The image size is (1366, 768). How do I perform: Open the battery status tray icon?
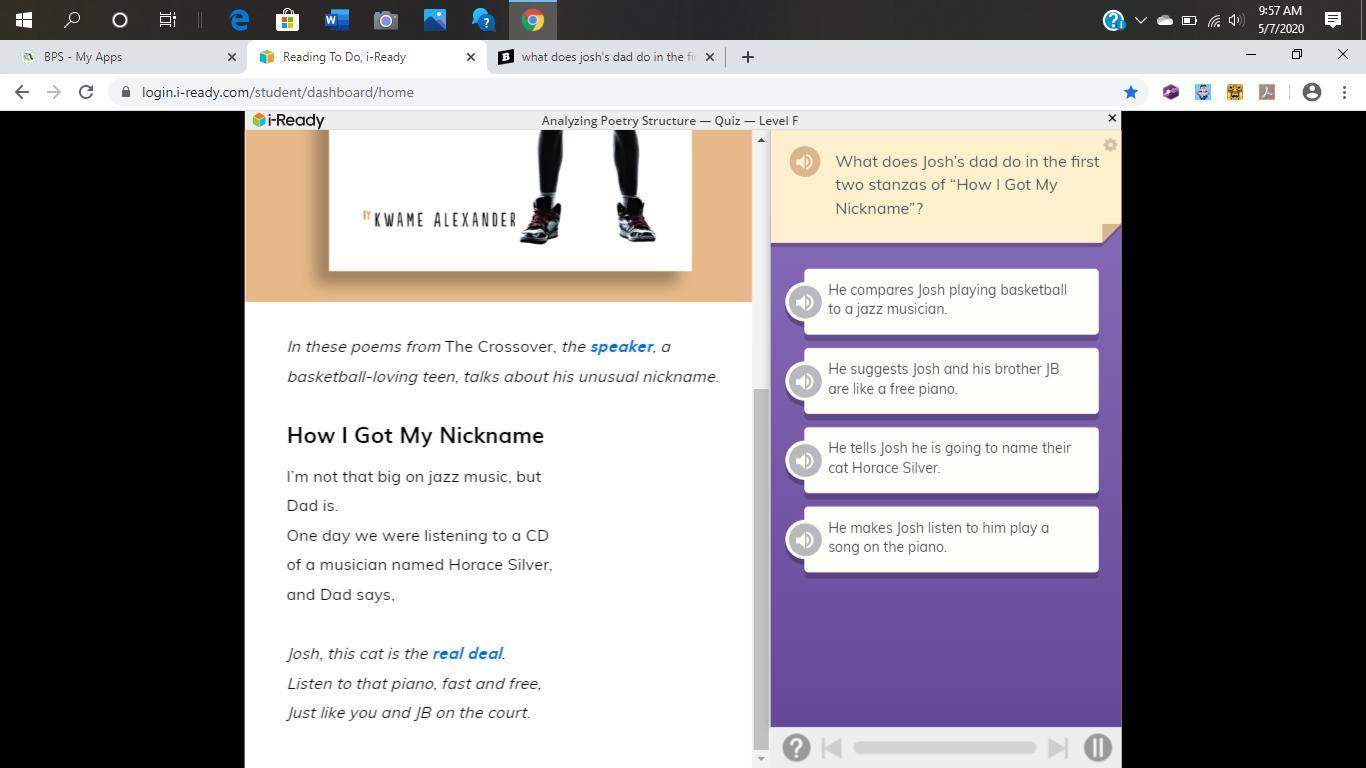click(x=1189, y=20)
